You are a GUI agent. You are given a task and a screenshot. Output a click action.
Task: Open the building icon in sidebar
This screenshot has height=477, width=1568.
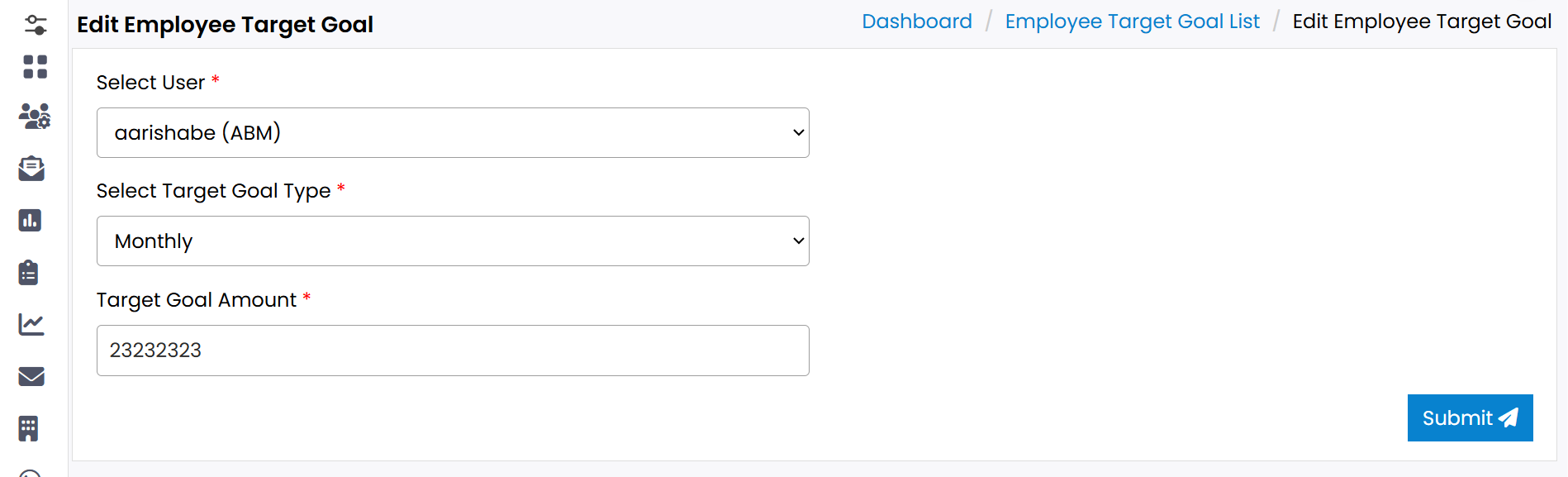[29, 428]
